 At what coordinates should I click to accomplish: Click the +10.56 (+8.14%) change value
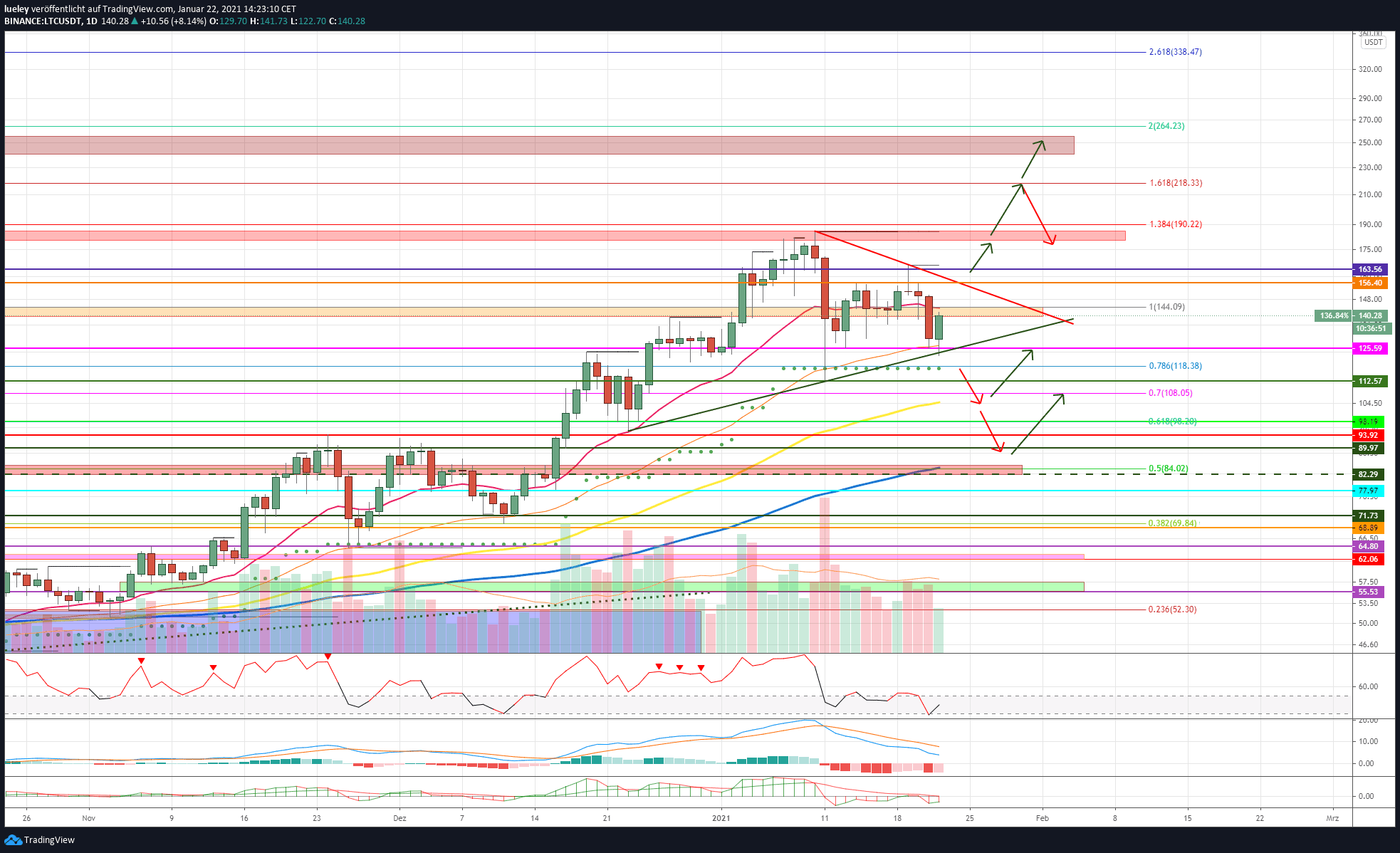[174, 21]
